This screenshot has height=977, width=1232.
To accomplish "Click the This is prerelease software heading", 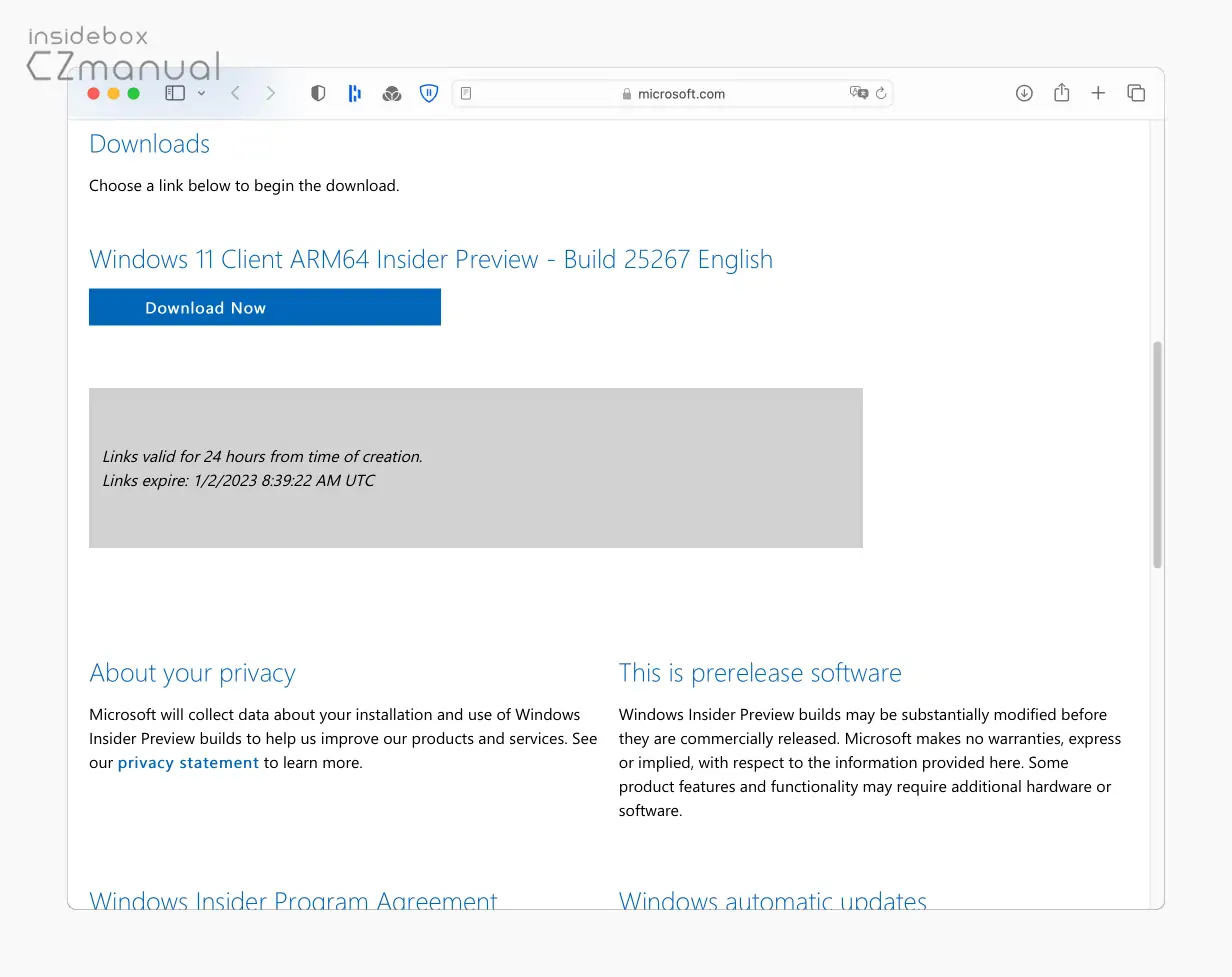I will (760, 673).
